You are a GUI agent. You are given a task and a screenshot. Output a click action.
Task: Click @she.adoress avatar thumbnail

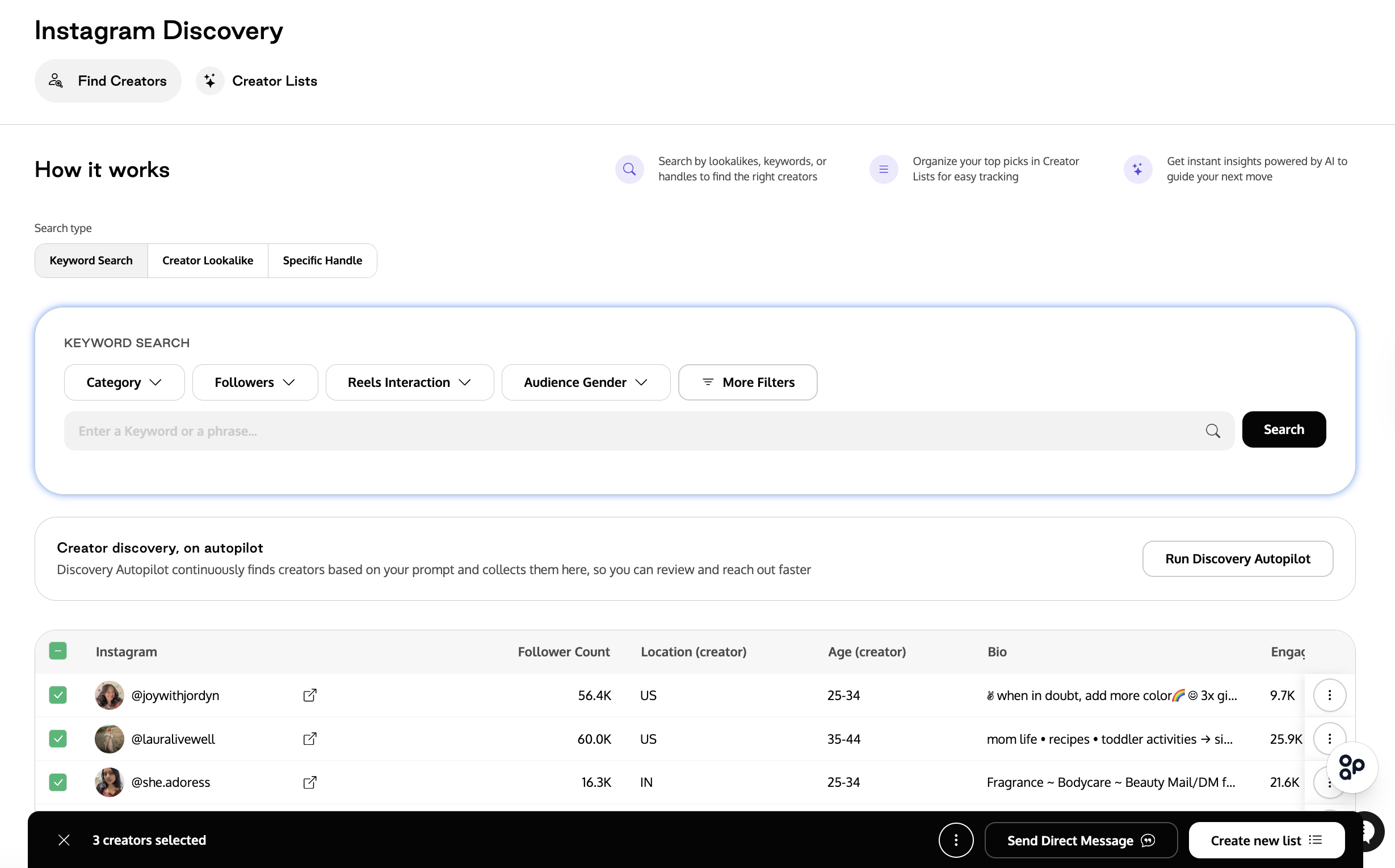tap(109, 782)
